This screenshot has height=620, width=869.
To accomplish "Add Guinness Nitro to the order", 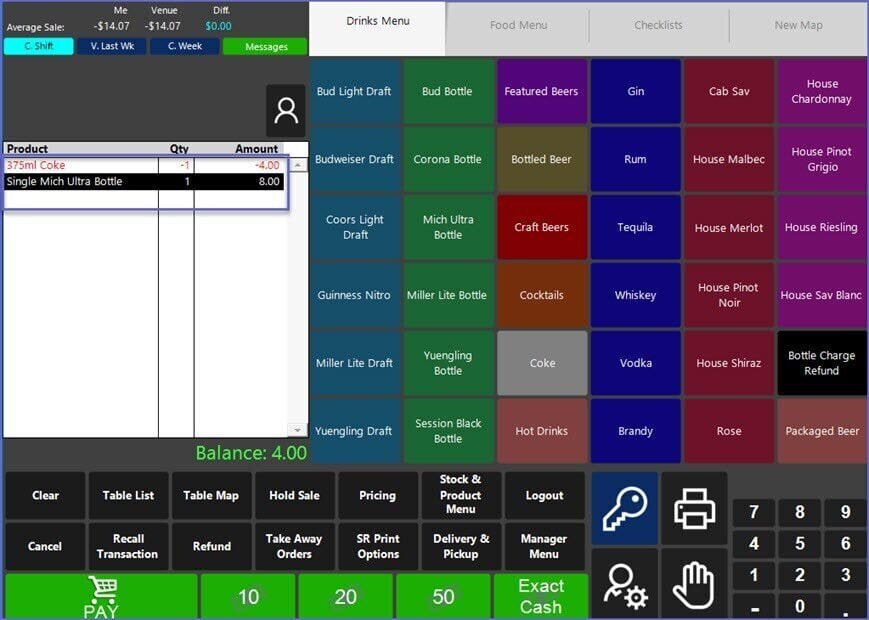I will coord(354,295).
